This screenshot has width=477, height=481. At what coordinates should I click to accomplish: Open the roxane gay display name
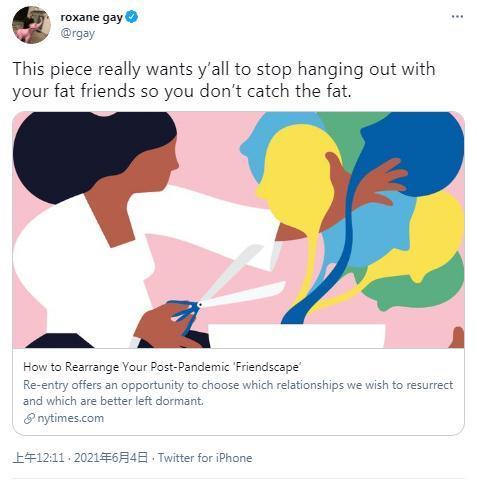click(92, 17)
